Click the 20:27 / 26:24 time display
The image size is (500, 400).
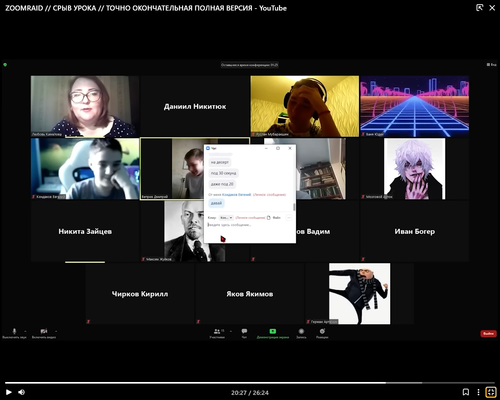click(x=250, y=393)
